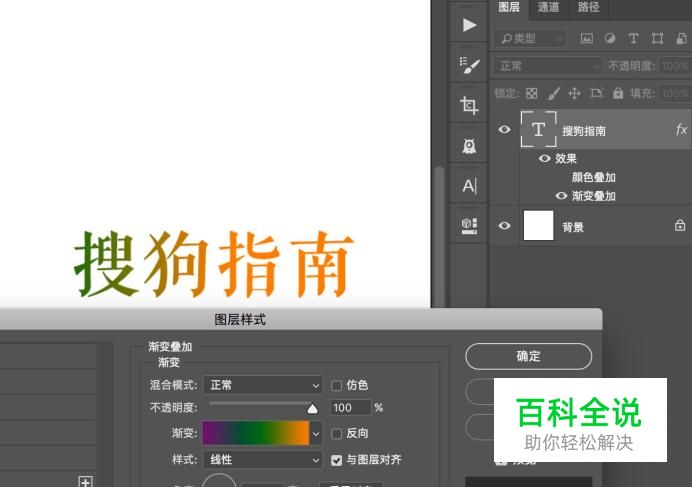Enable the 反向 checkbox
The image size is (692, 487).
tap(336, 434)
